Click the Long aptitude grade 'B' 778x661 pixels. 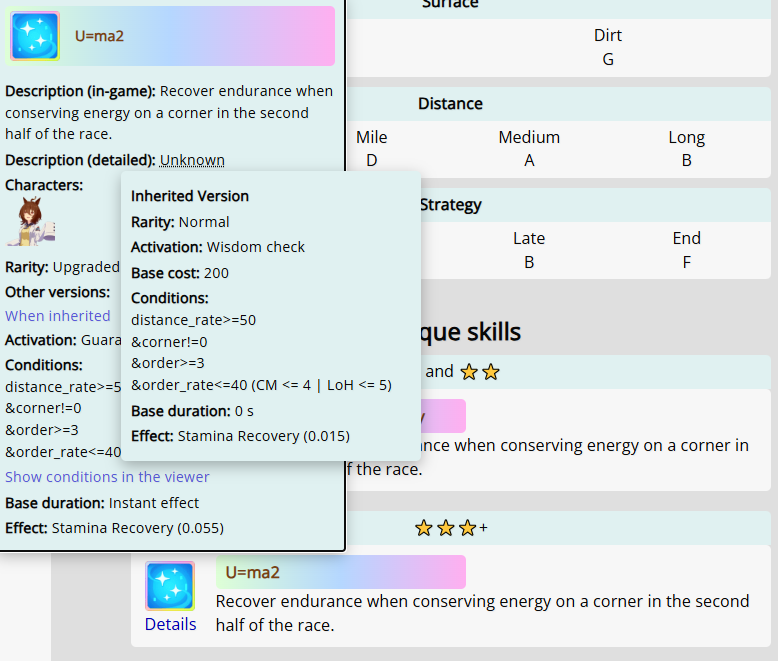[x=687, y=160]
